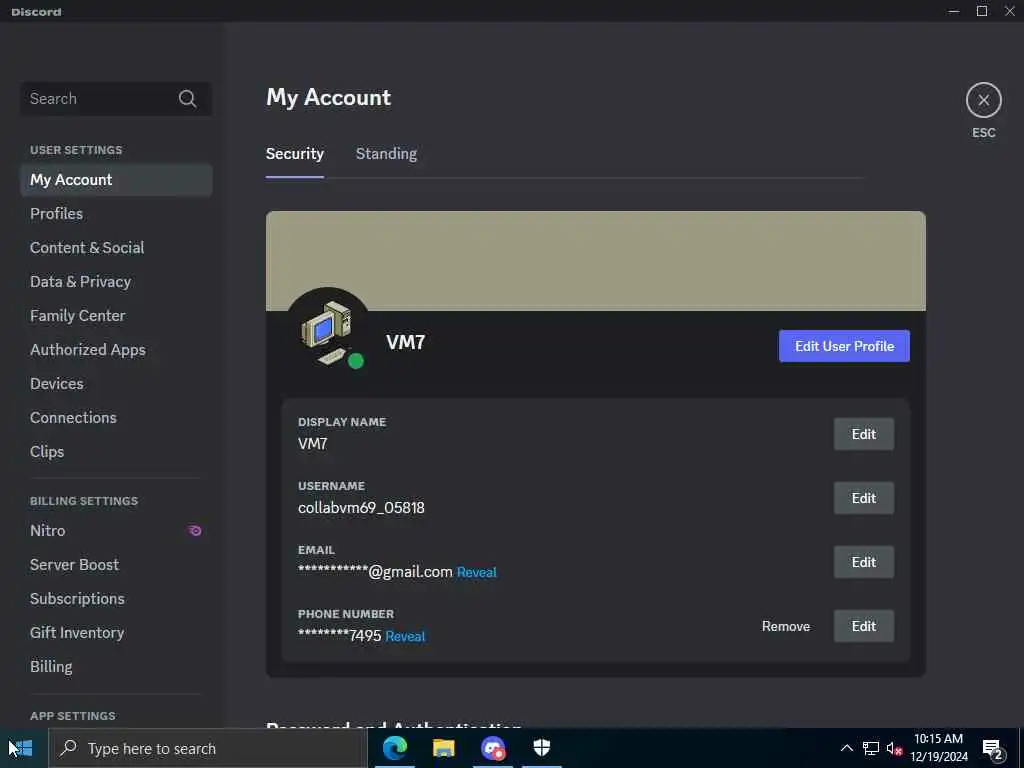Open Windows Security shield in taskbar

click(x=542, y=748)
